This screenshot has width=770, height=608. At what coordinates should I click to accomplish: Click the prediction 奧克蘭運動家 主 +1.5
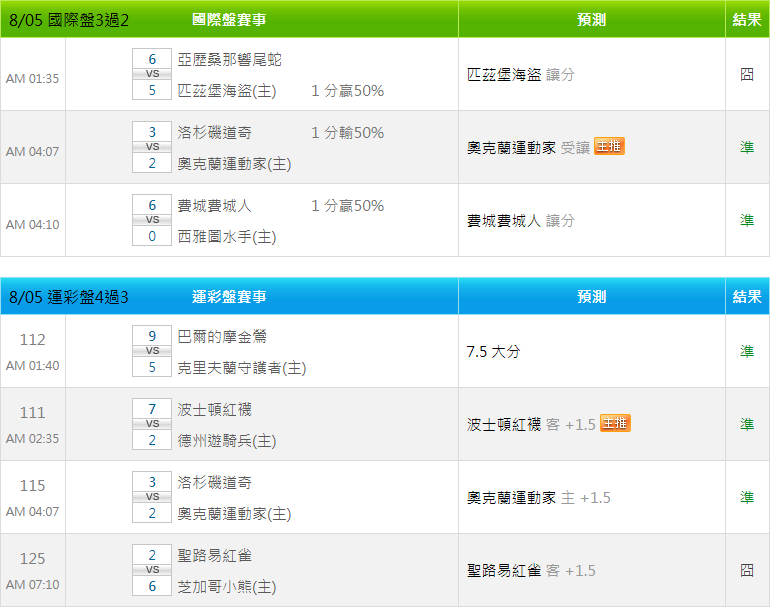[x=539, y=497]
